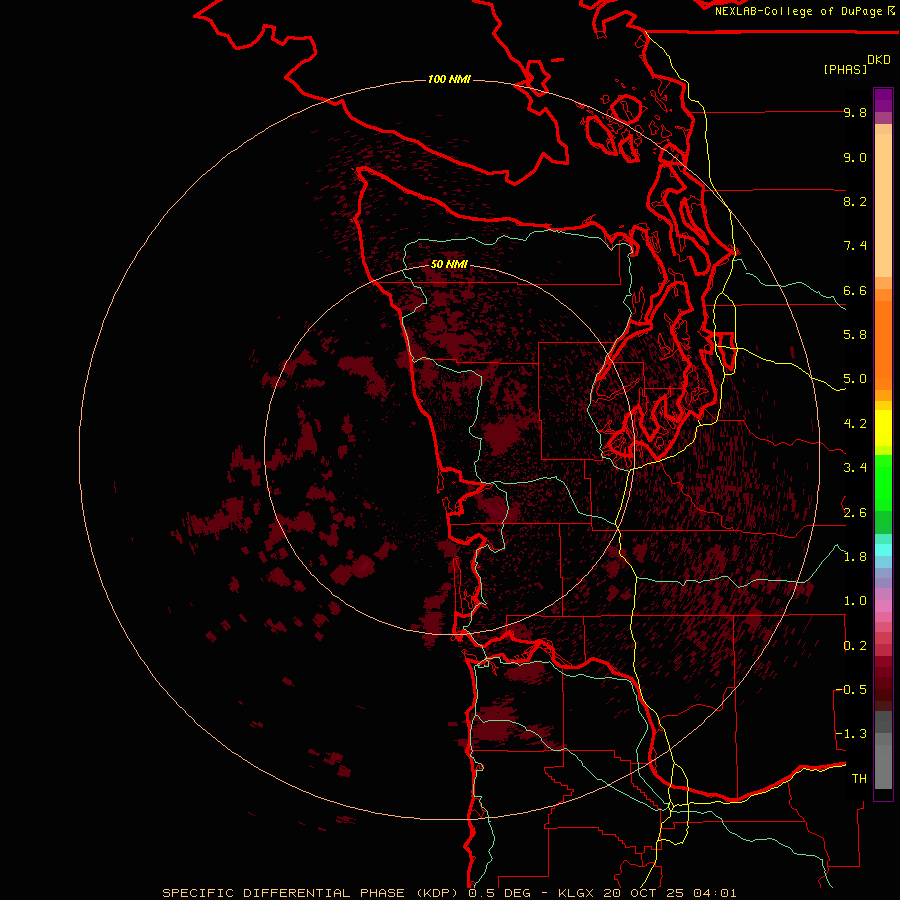Click the 04:01 timestamp in the caption
Viewport: 900px width, 900px height.
(x=715, y=893)
